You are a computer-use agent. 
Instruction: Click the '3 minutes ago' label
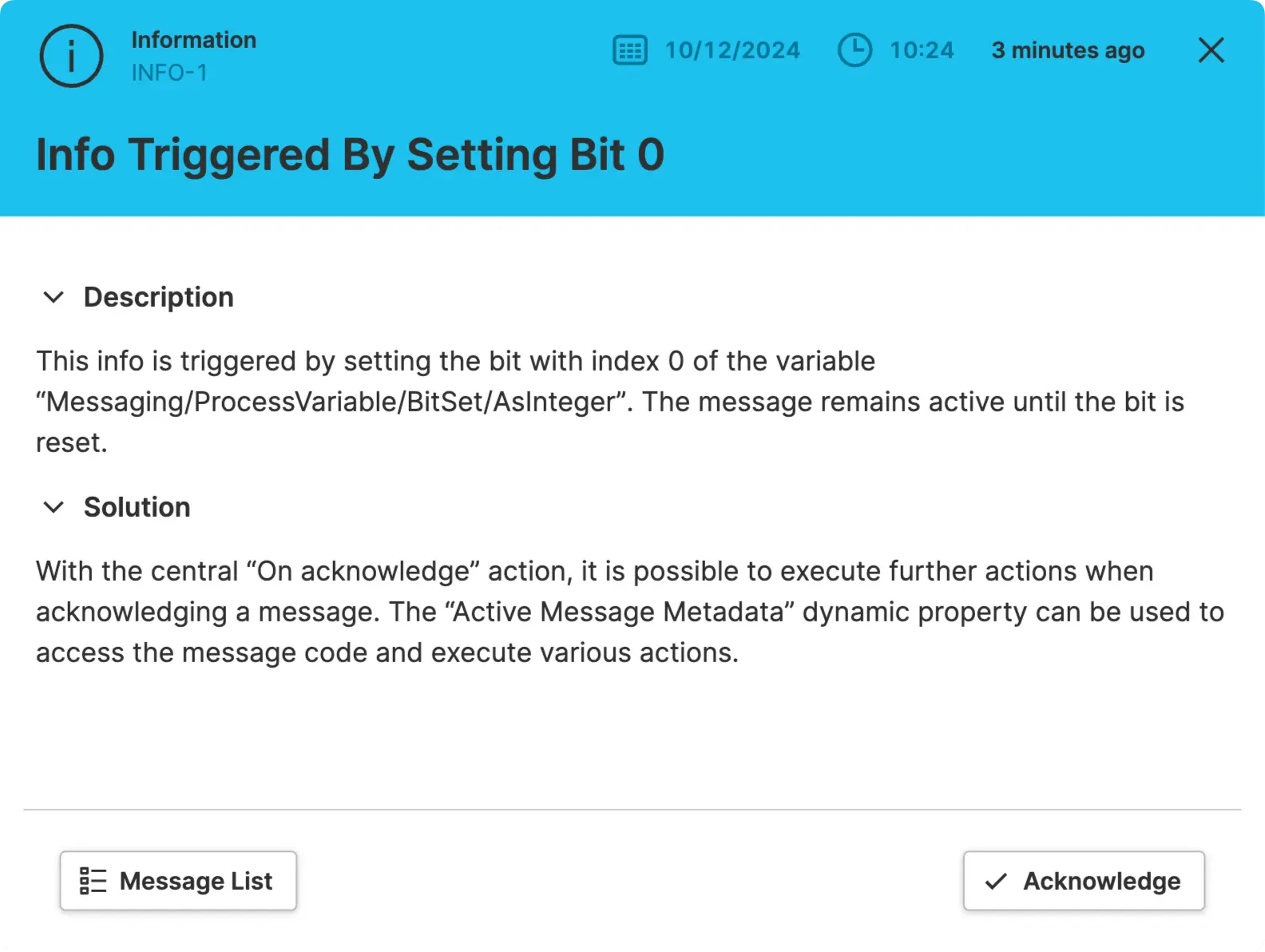(x=1068, y=50)
